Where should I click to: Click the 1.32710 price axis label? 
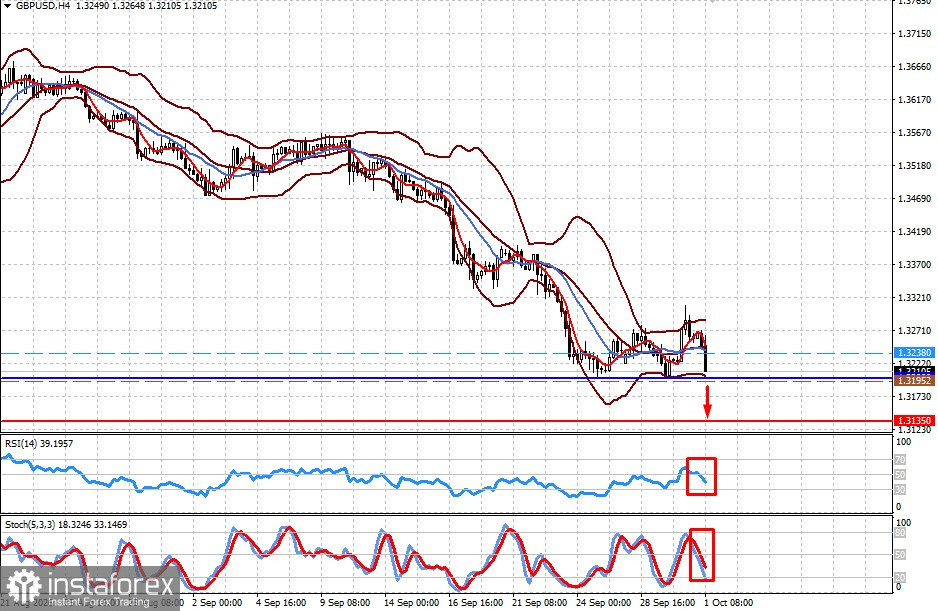tap(915, 330)
